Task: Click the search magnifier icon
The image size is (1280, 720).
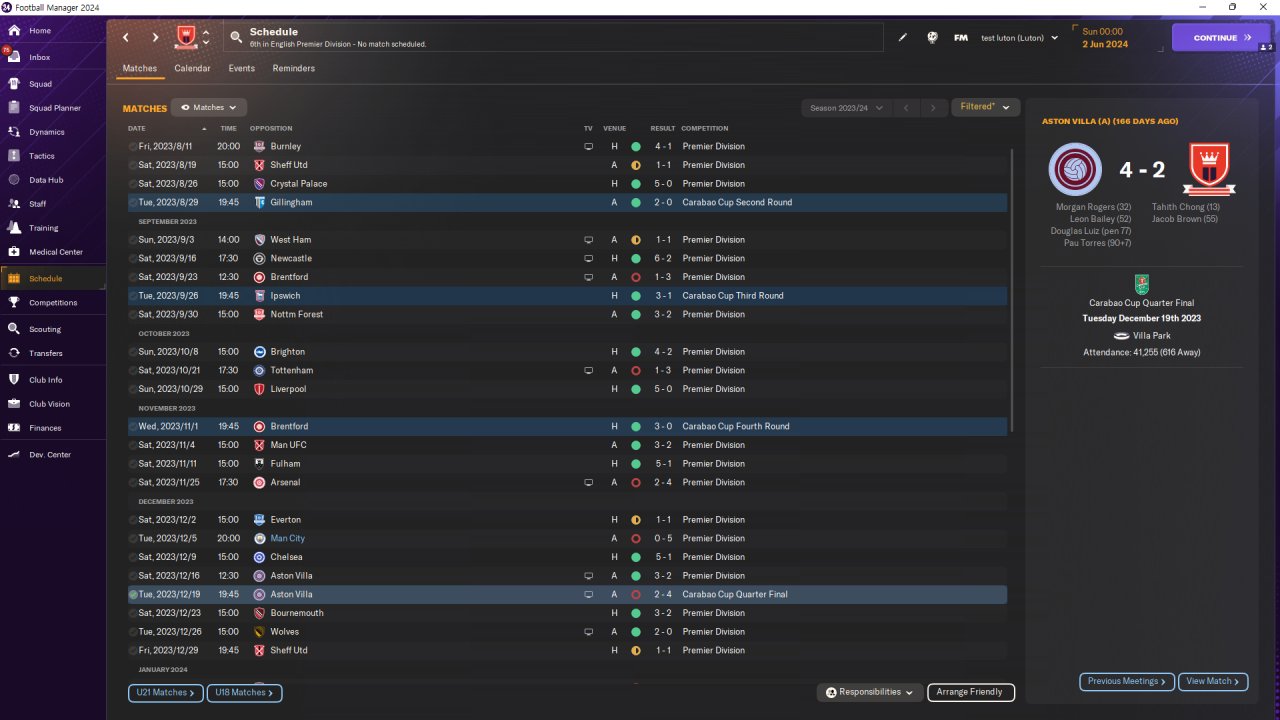Action: 236,37
